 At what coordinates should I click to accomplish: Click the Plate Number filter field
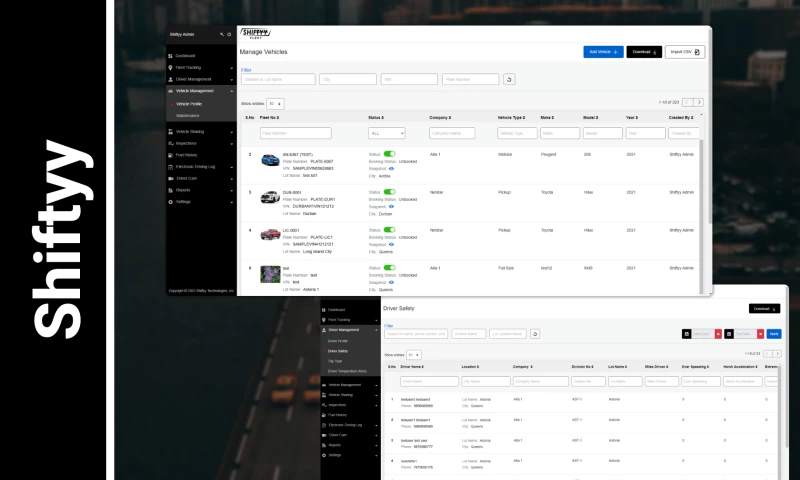tap(470, 80)
